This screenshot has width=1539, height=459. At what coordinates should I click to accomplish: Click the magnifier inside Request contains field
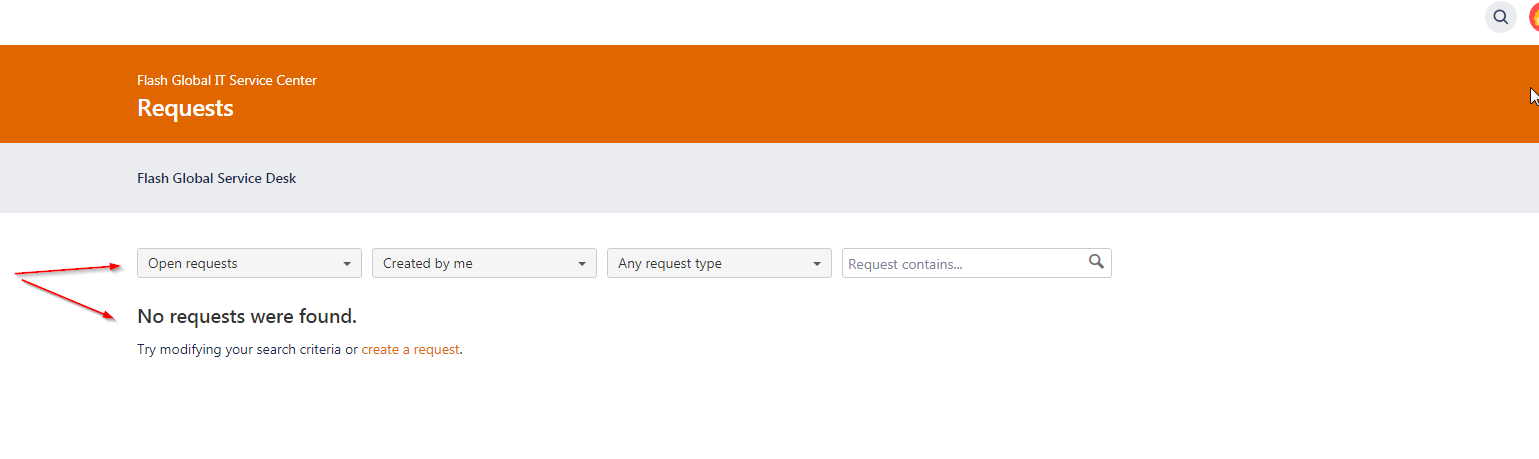click(x=1096, y=262)
